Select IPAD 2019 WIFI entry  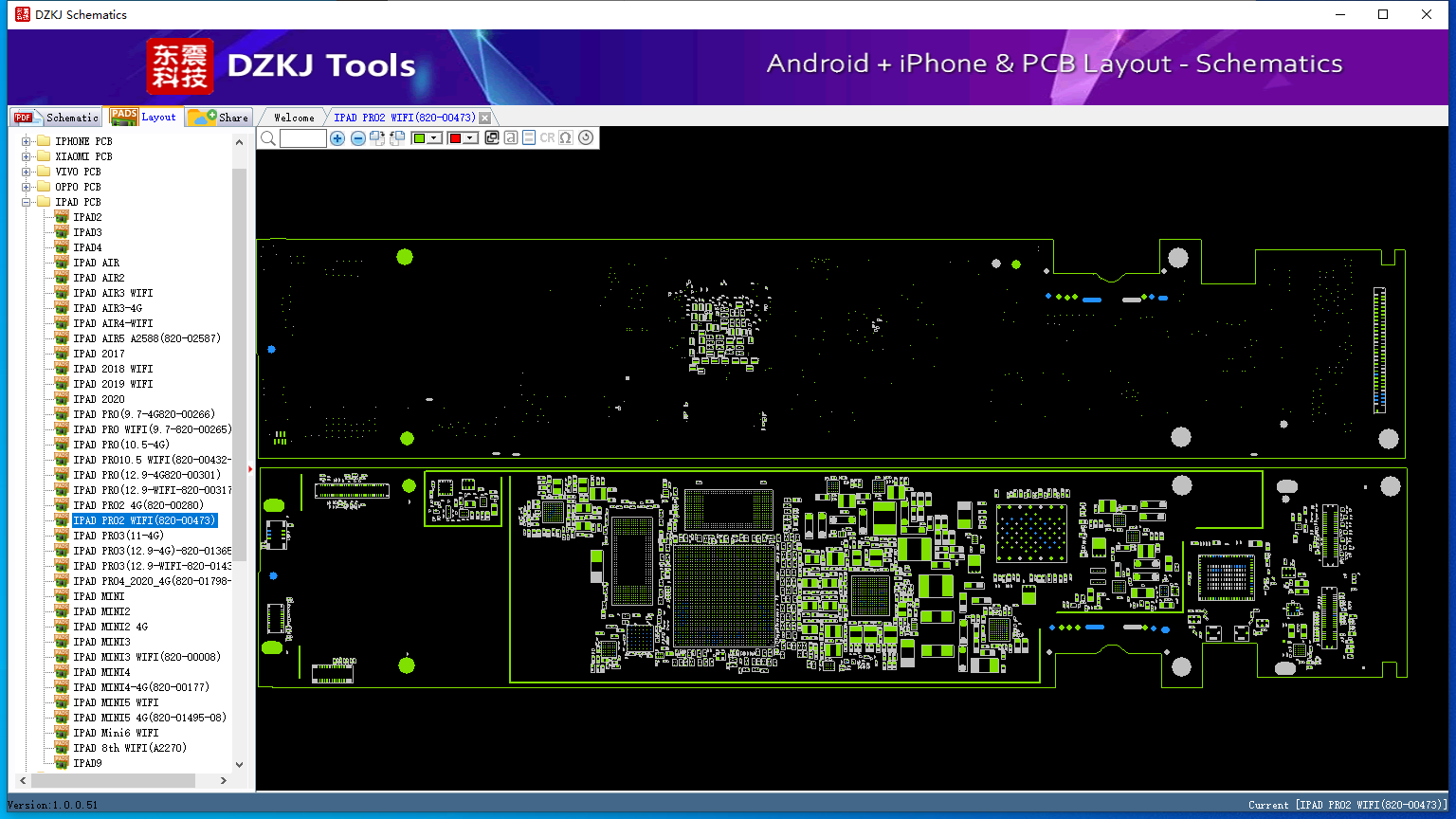point(113,384)
